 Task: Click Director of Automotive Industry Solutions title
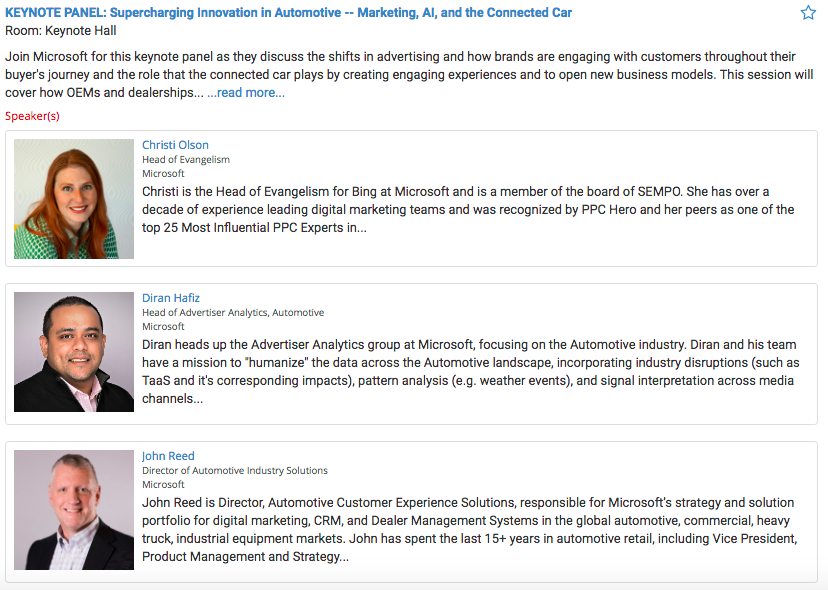pos(235,471)
